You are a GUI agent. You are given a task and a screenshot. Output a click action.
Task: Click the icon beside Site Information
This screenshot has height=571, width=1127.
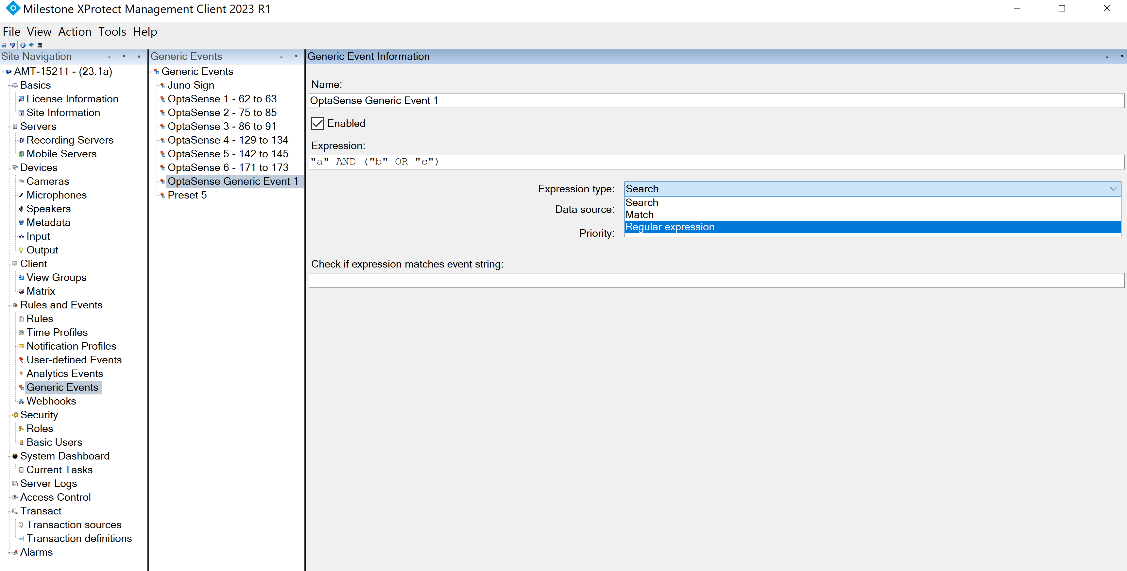click(x=22, y=113)
